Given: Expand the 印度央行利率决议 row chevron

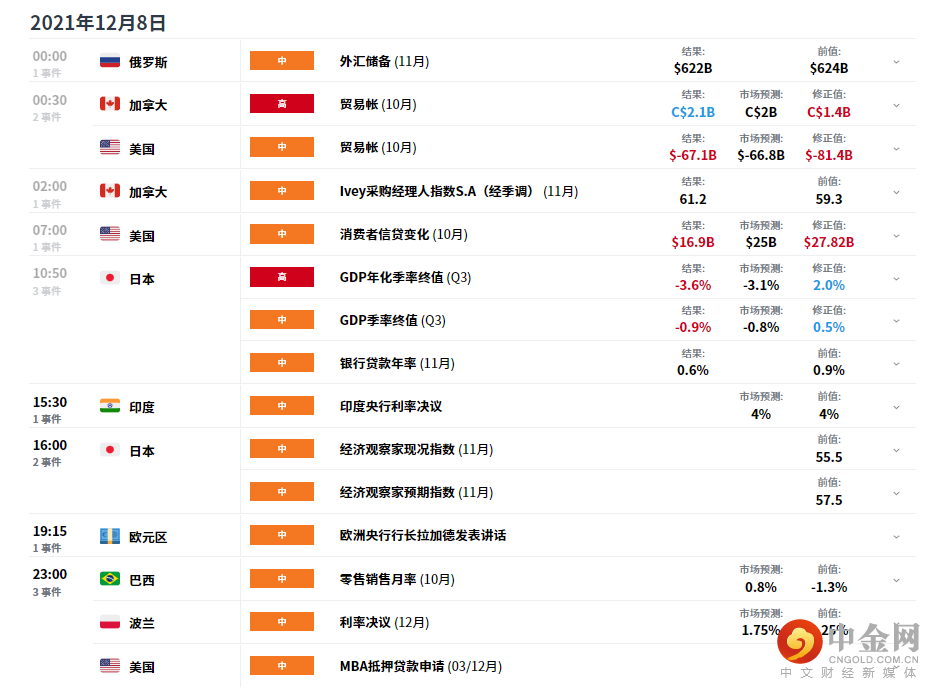Looking at the screenshot, I should [896, 407].
